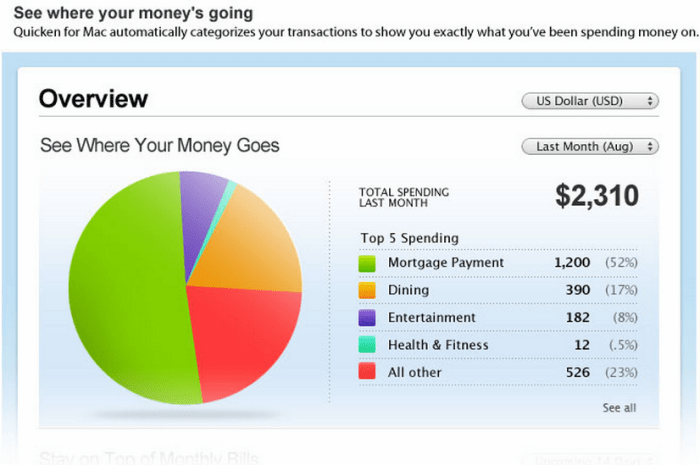The width and height of the screenshot is (700, 465).
Task: Click the orange Dining color swatch
Action: pyautogui.click(x=367, y=290)
